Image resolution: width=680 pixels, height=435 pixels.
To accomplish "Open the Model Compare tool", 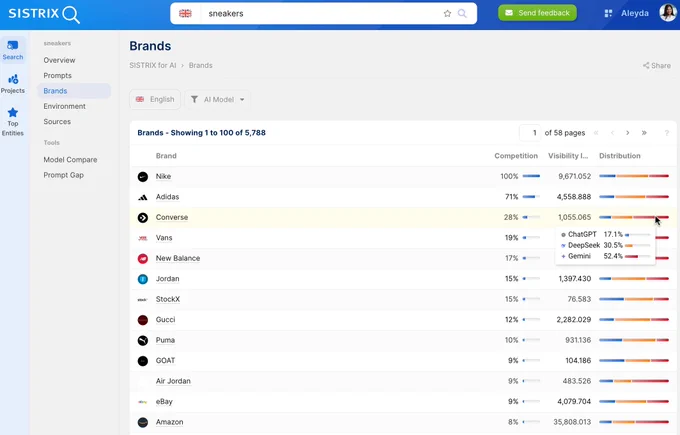I will 70,160.
